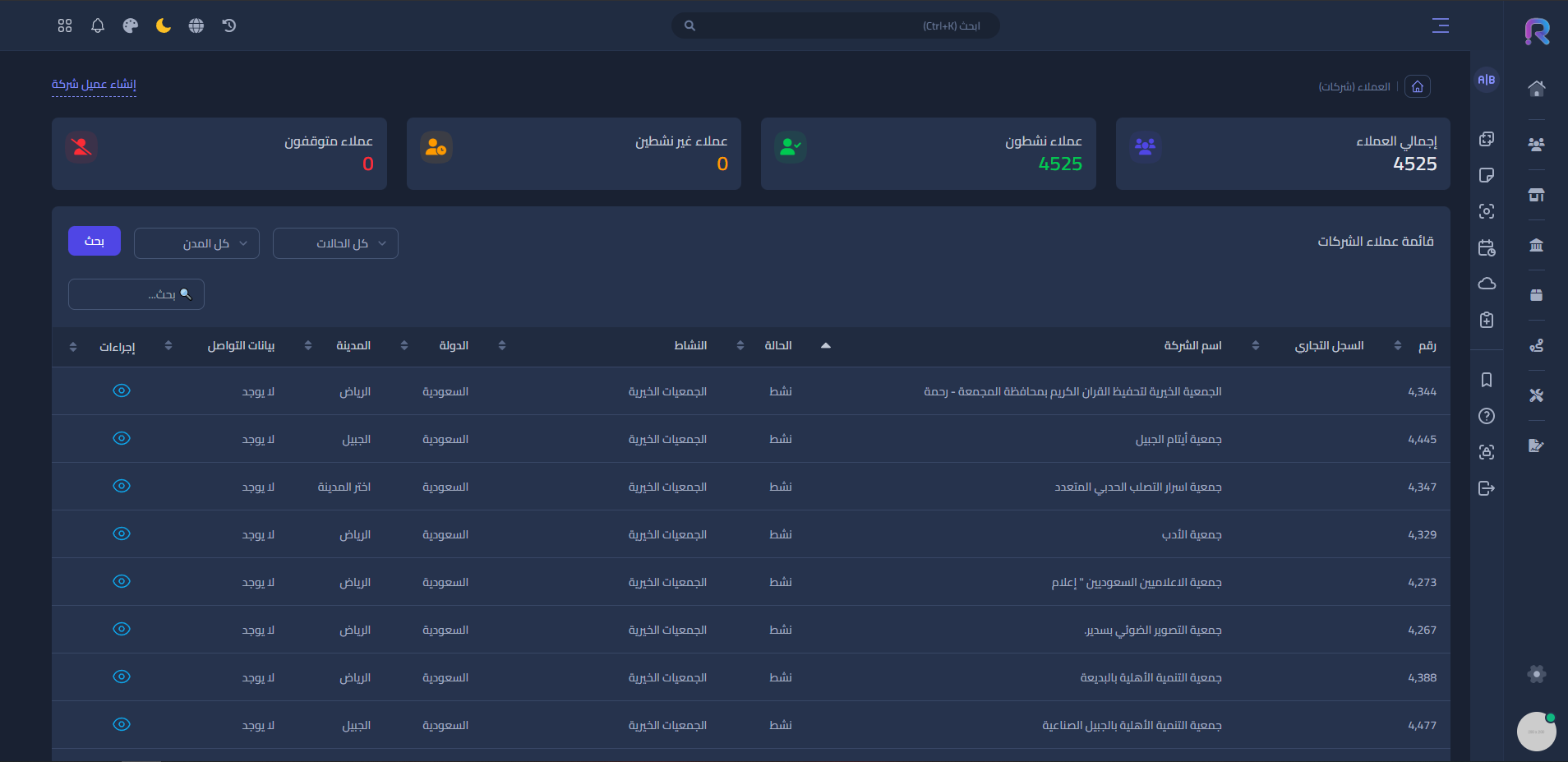Screen dimensions: 1568x762
Task: Expand the كل المدن cities dropdown
Action: 196,243
